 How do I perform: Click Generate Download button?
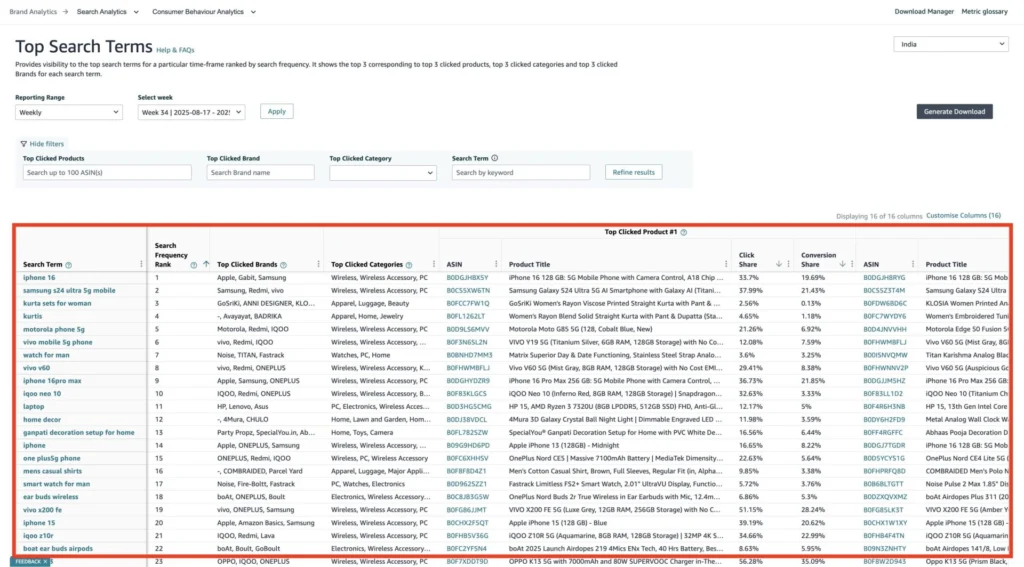point(954,112)
